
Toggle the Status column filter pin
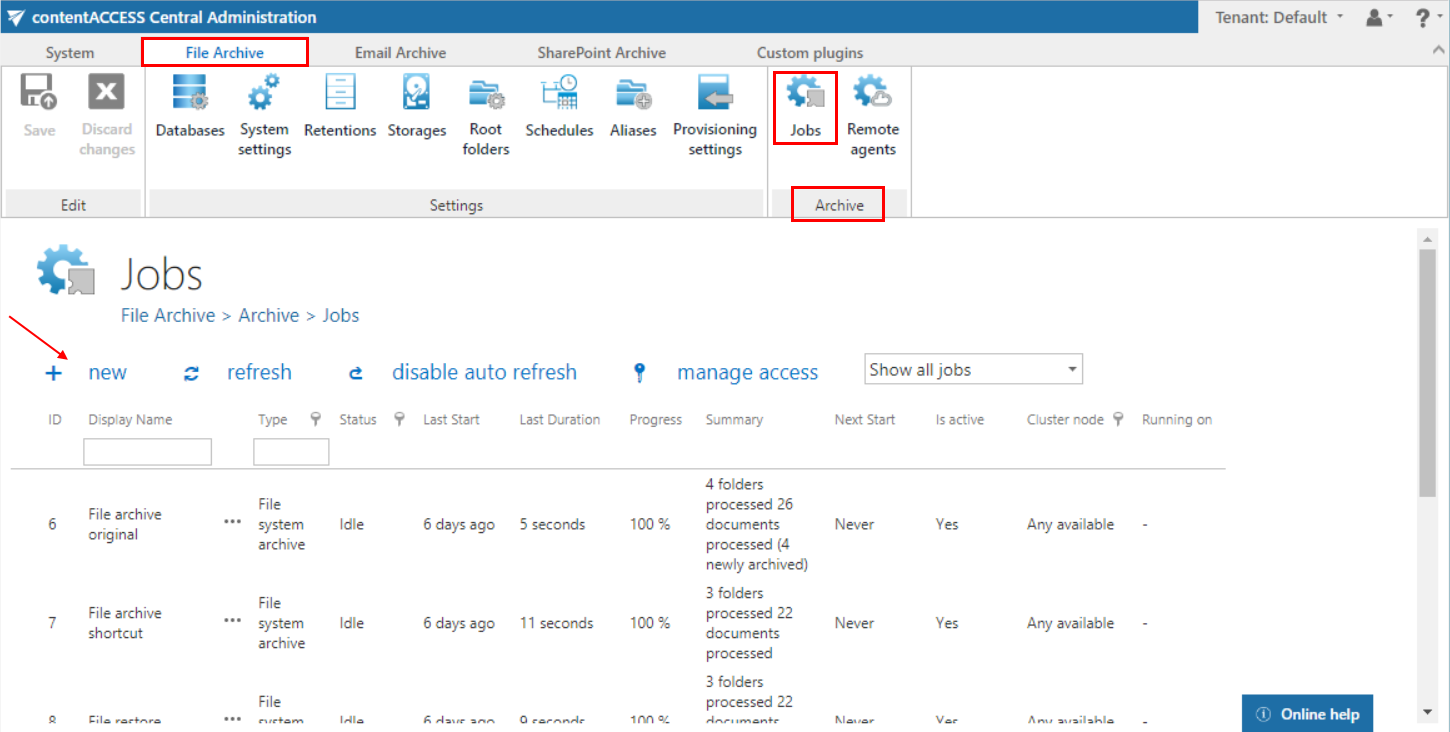pos(399,420)
